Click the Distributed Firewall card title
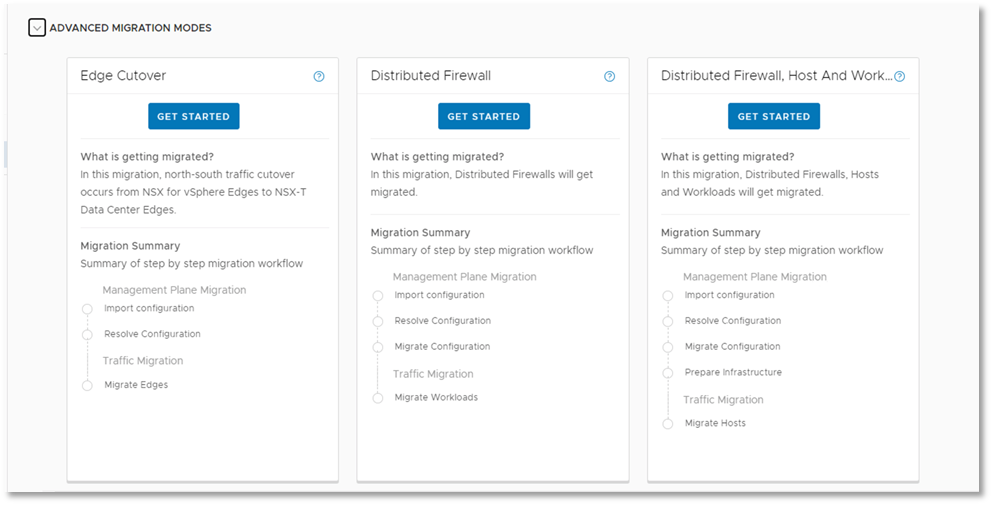This screenshot has width=992, height=505. (431, 75)
